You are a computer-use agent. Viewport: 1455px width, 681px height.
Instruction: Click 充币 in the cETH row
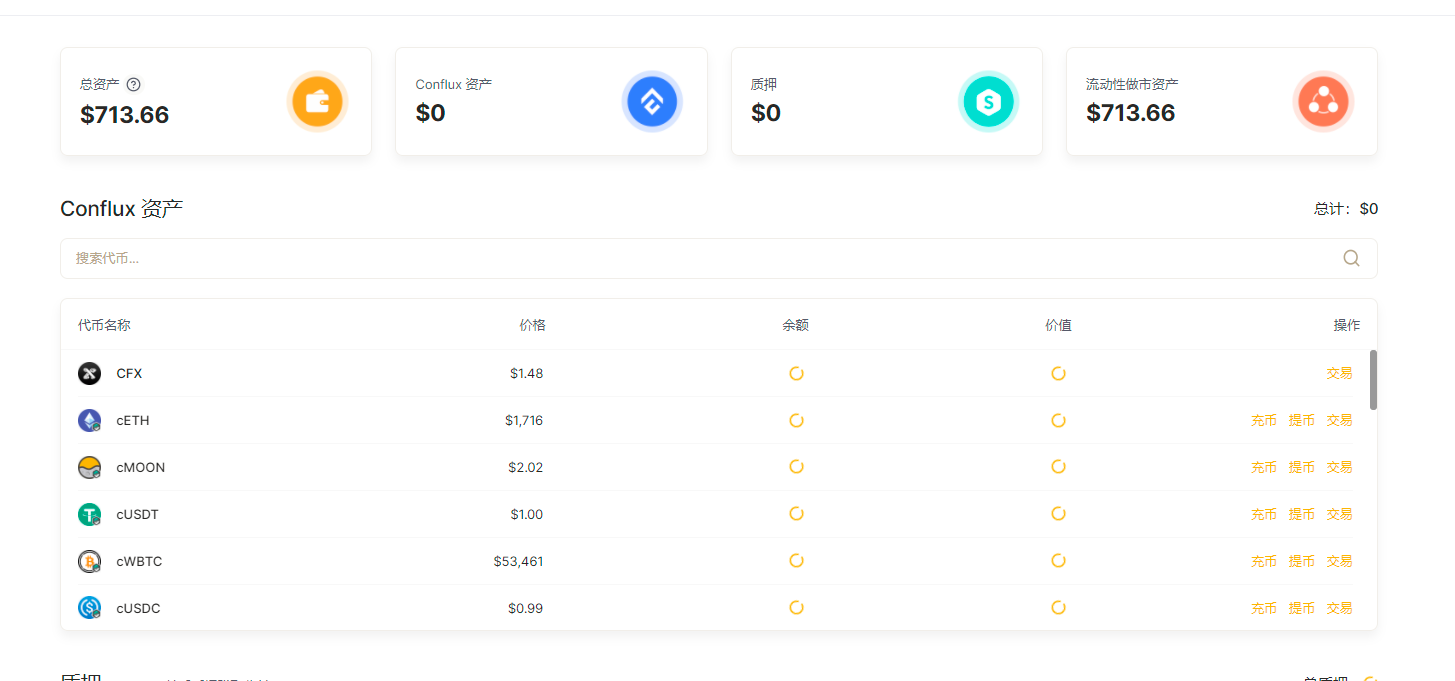pyautogui.click(x=1264, y=421)
